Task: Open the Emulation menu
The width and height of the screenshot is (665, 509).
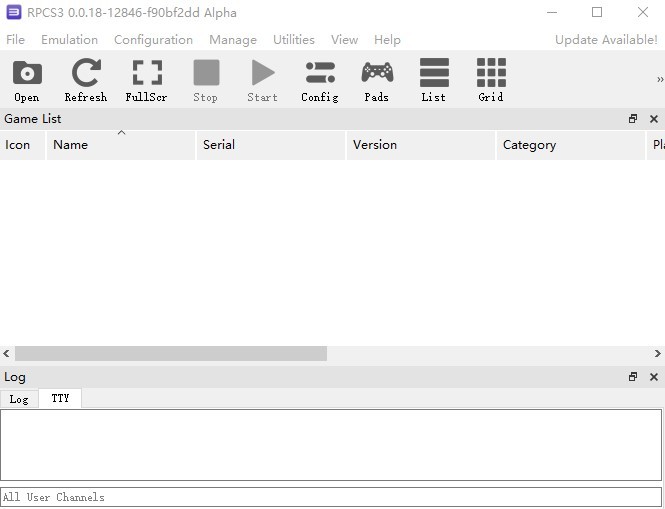Action: click(69, 40)
